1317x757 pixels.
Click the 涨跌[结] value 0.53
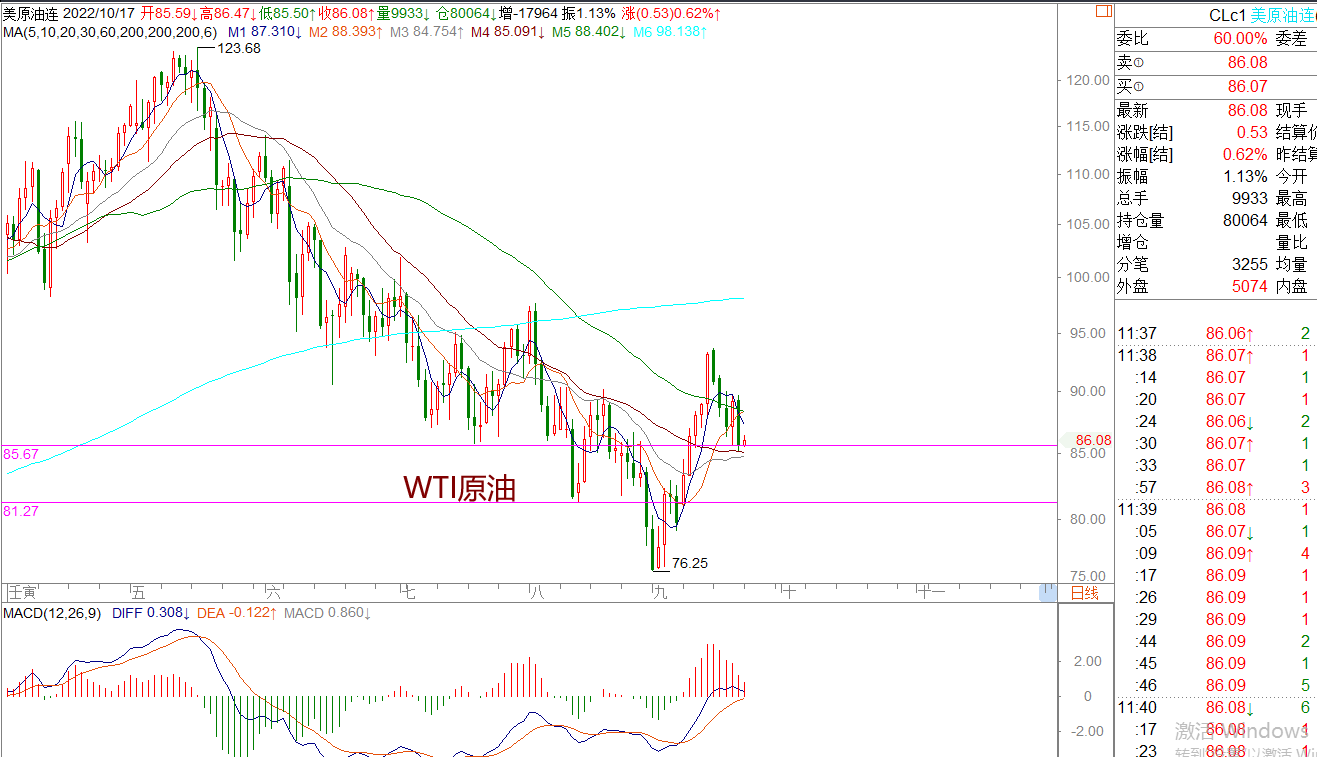click(x=1252, y=133)
